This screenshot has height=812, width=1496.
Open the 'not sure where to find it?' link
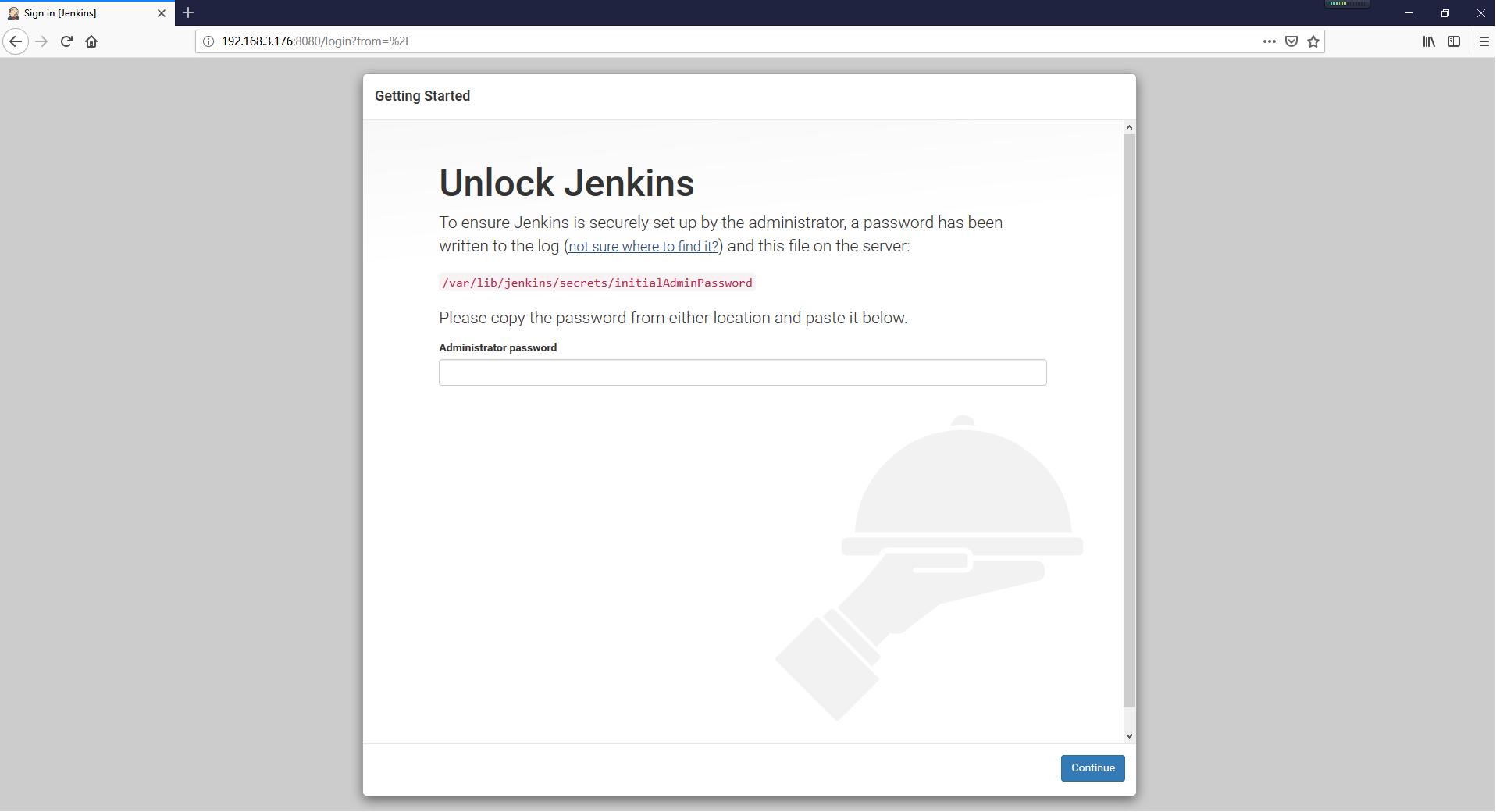pos(643,246)
